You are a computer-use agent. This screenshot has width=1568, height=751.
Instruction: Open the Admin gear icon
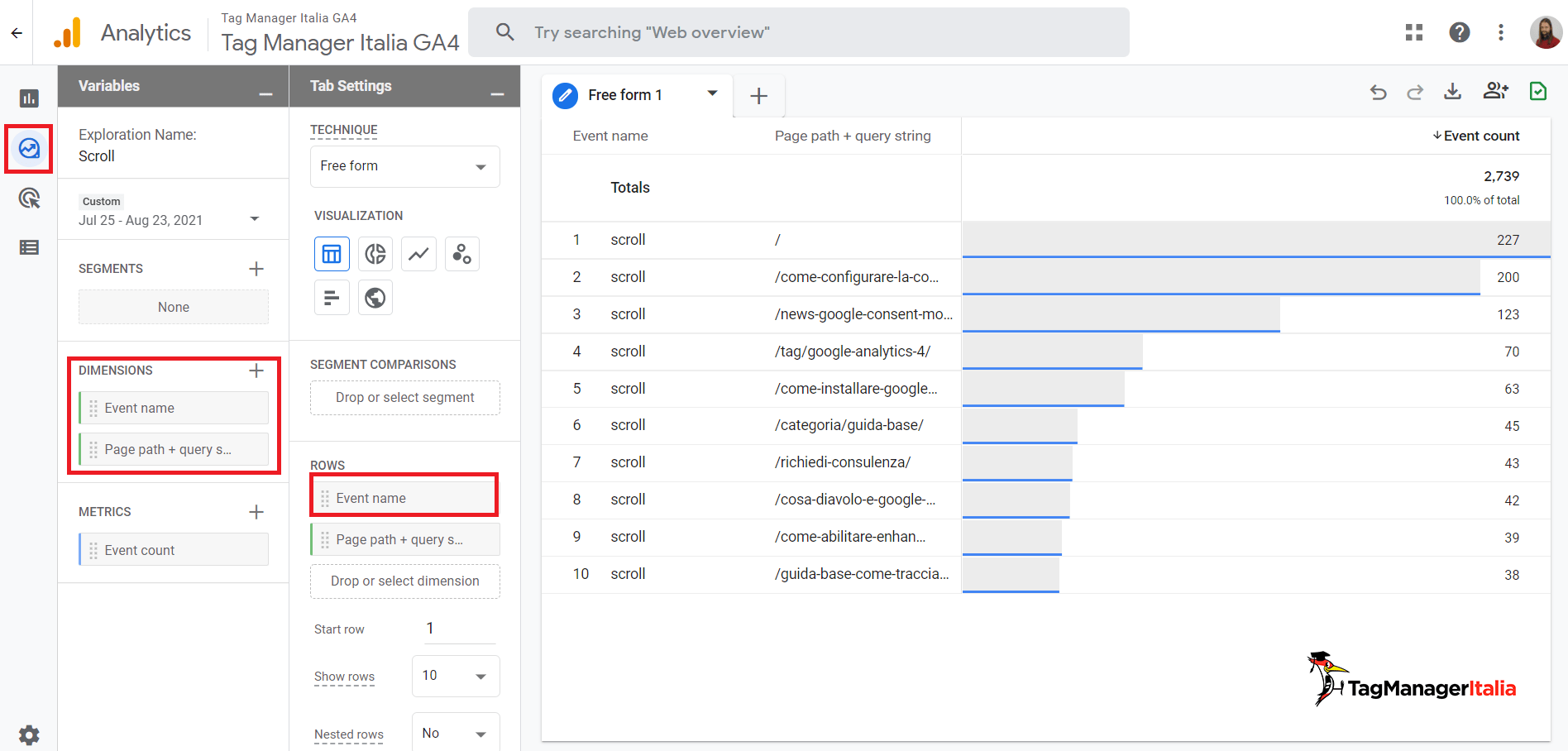[x=29, y=735]
